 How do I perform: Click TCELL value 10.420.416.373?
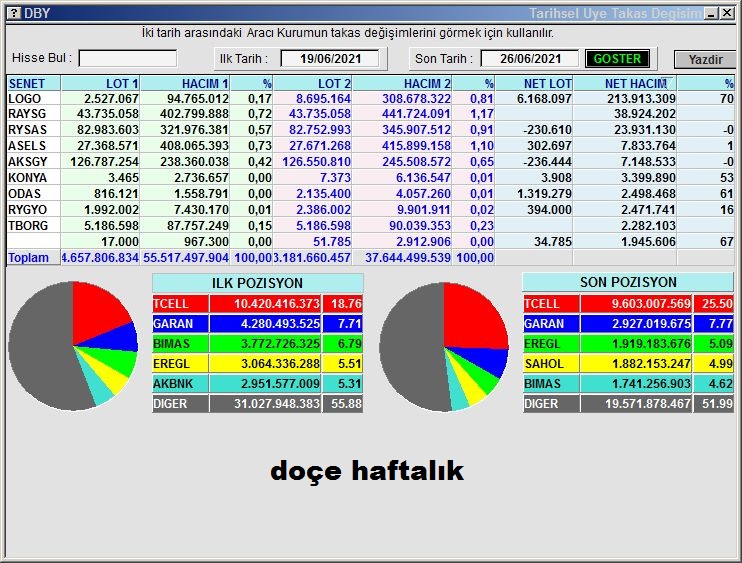[x=277, y=304]
